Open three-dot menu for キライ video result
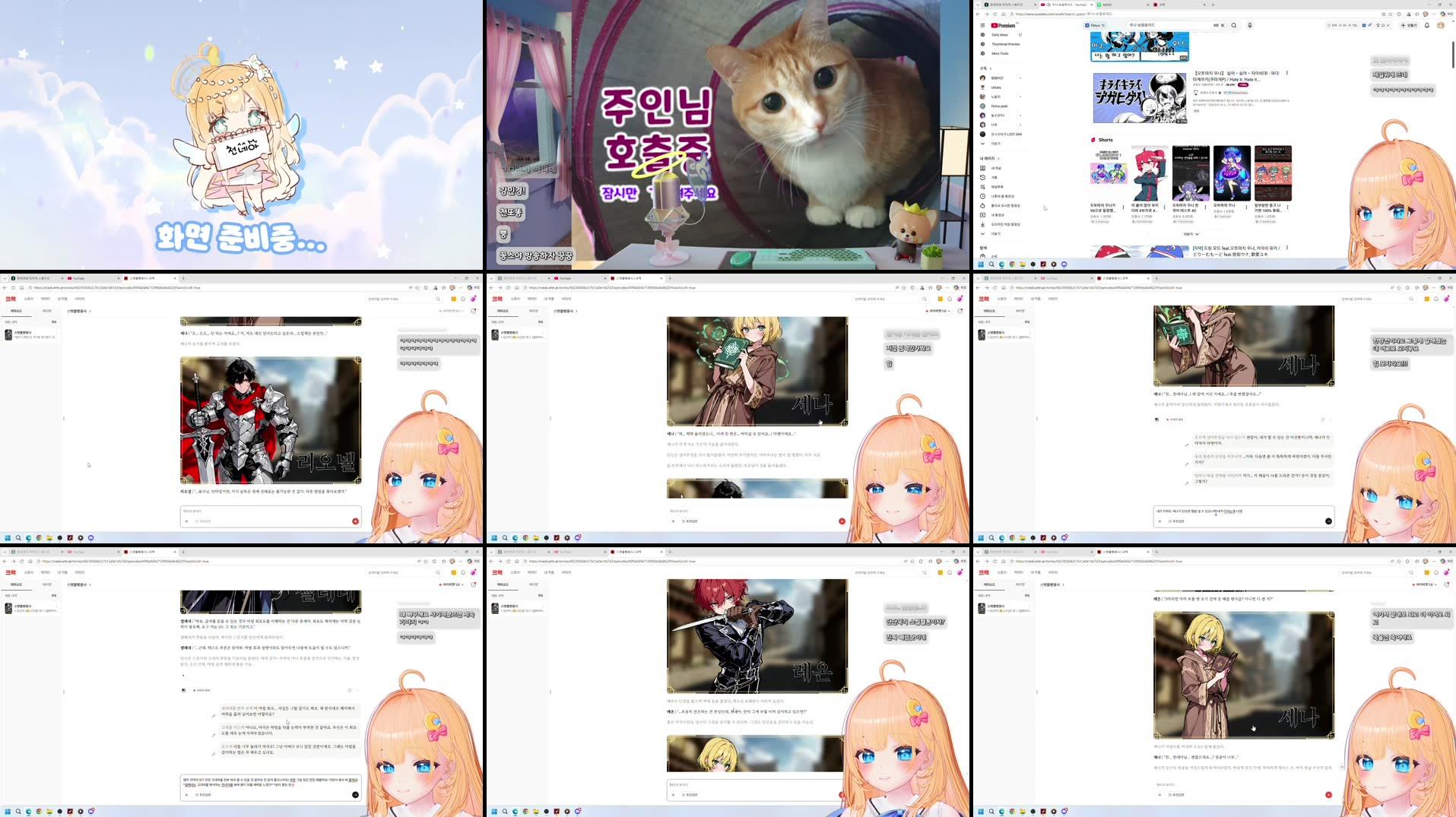The height and width of the screenshot is (817, 1456). tap(1286, 74)
